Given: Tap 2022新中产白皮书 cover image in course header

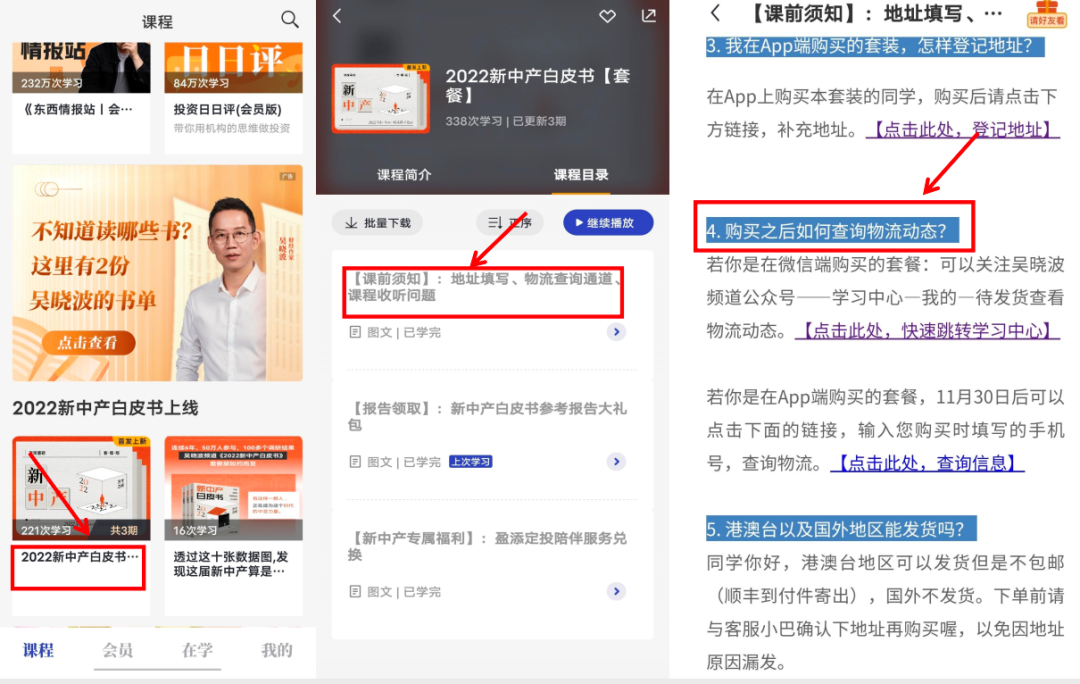Looking at the screenshot, I should point(381,99).
